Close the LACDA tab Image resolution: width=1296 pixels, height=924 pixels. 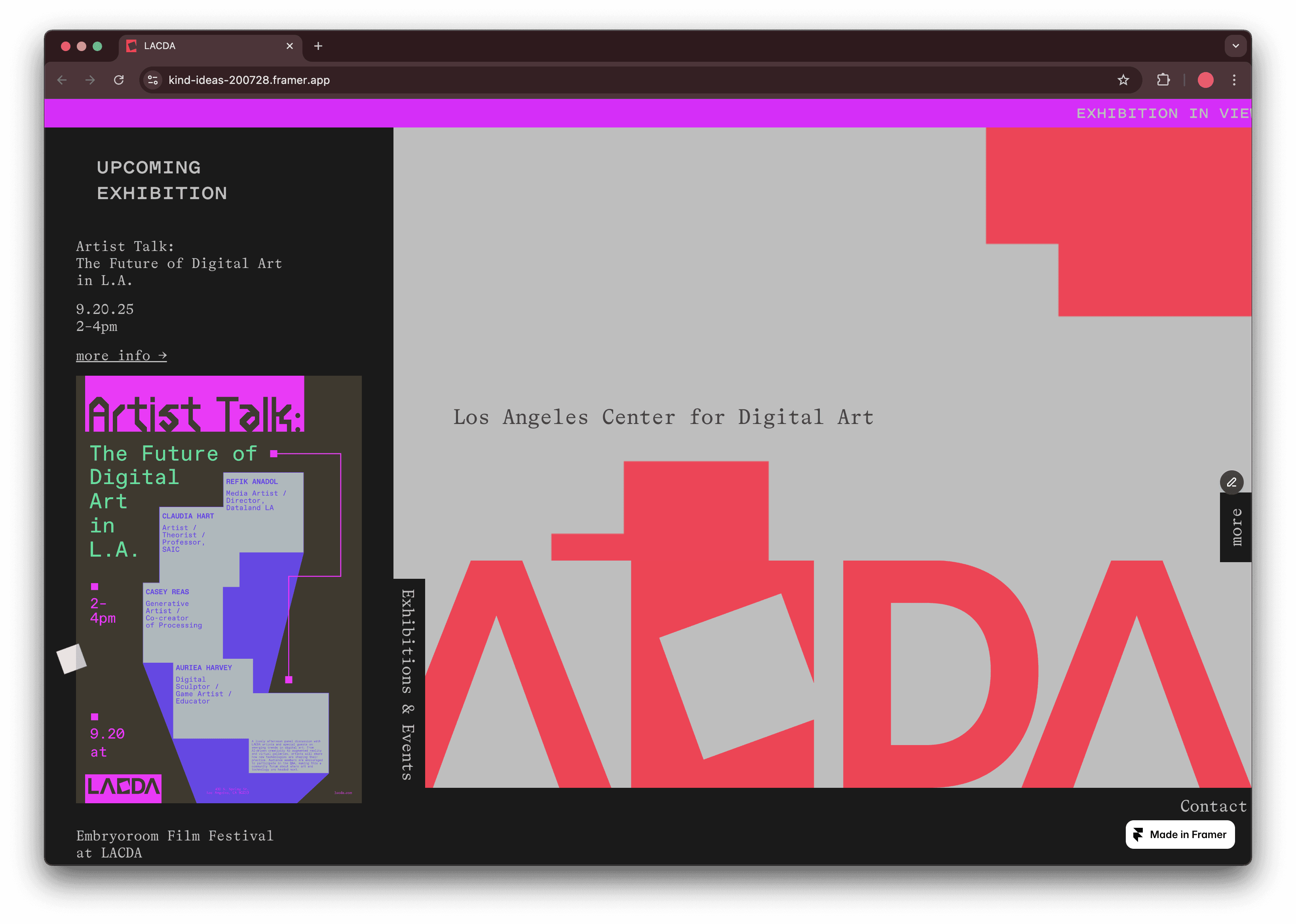pos(290,46)
